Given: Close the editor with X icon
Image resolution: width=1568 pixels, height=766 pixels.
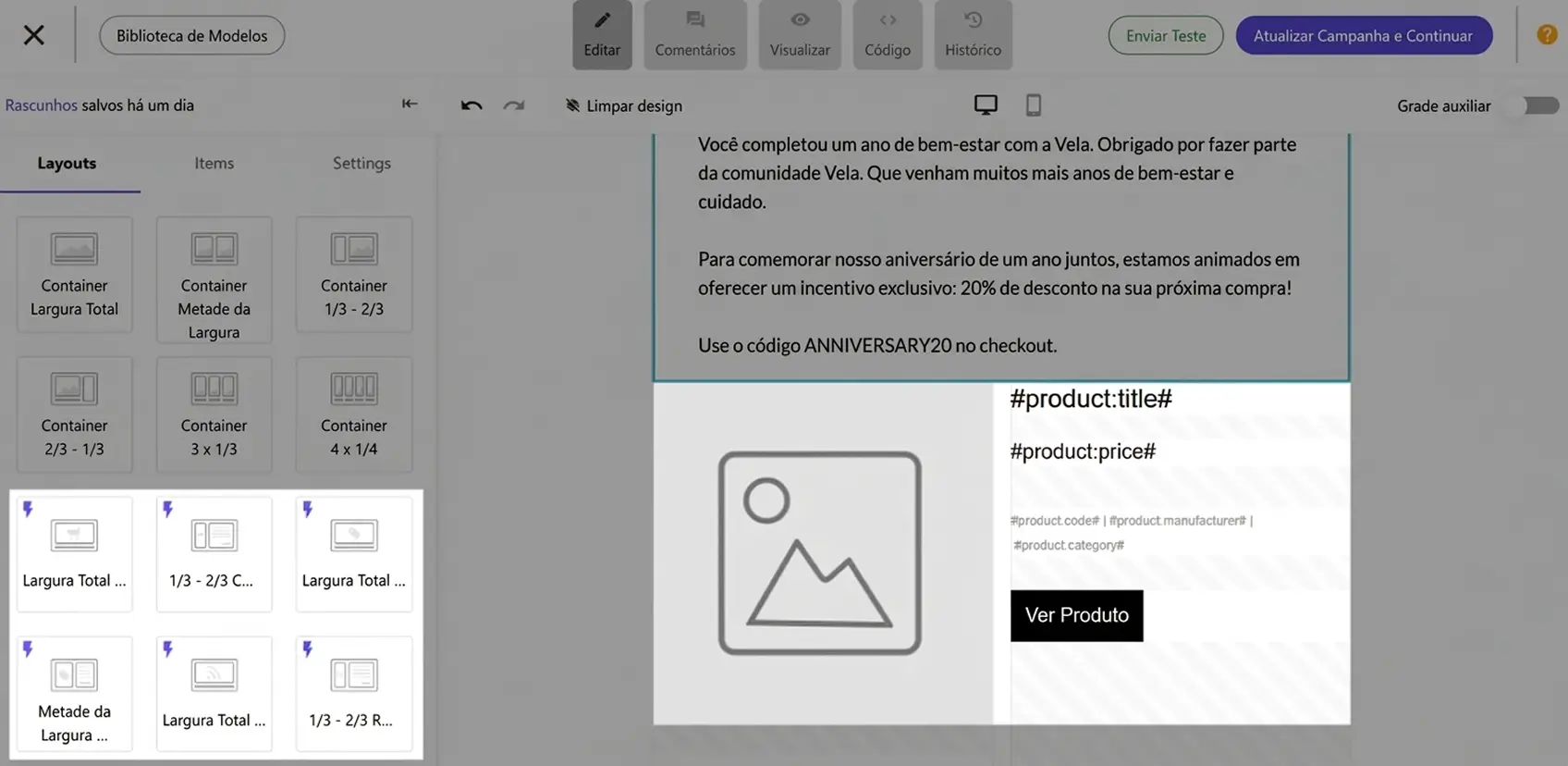Looking at the screenshot, I should [34, 35].
